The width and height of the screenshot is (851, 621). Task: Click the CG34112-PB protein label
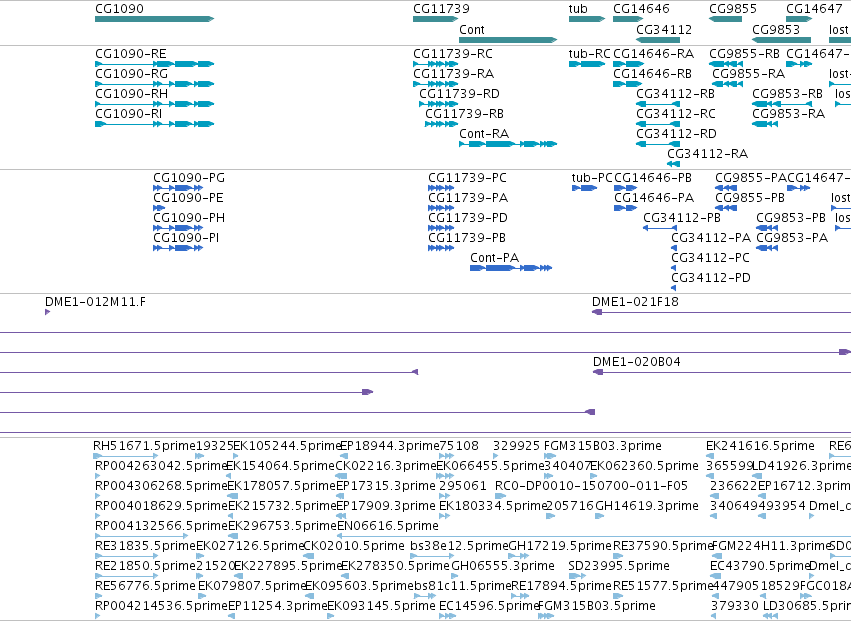(682, 218)
